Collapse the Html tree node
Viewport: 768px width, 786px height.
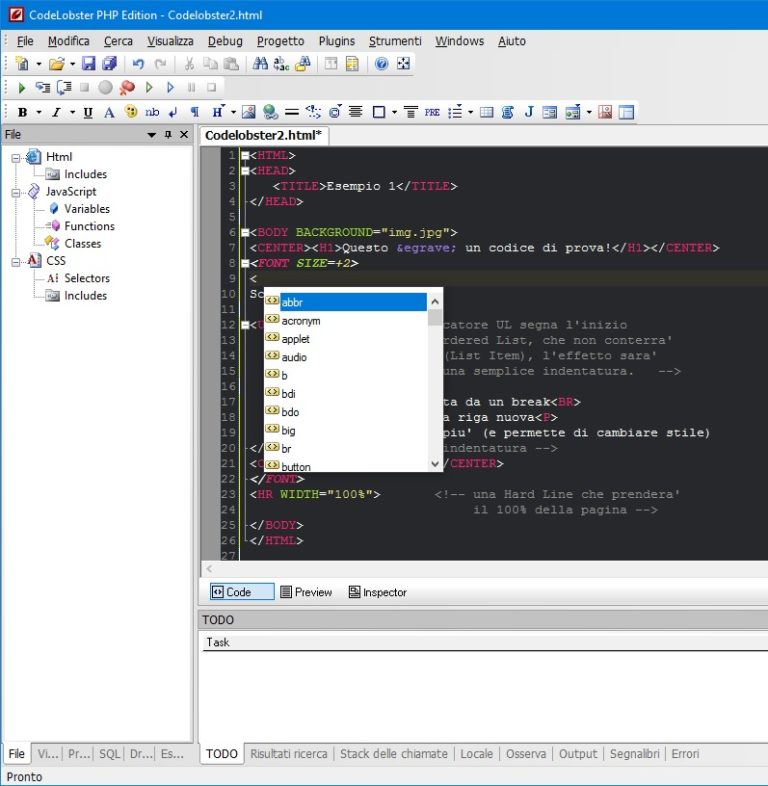pos(16,157)
